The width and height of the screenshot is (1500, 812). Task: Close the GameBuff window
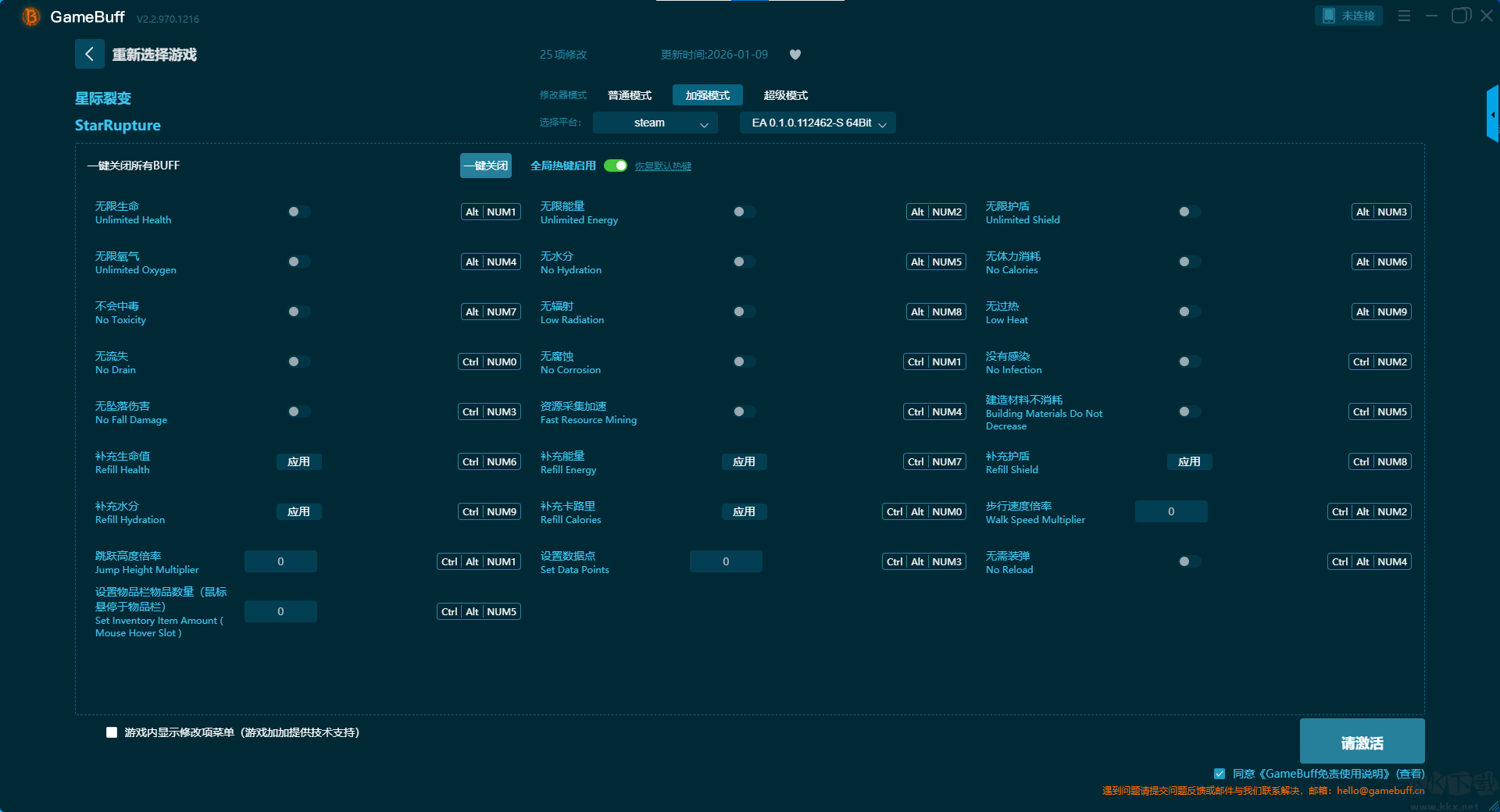pos(1487,16)
